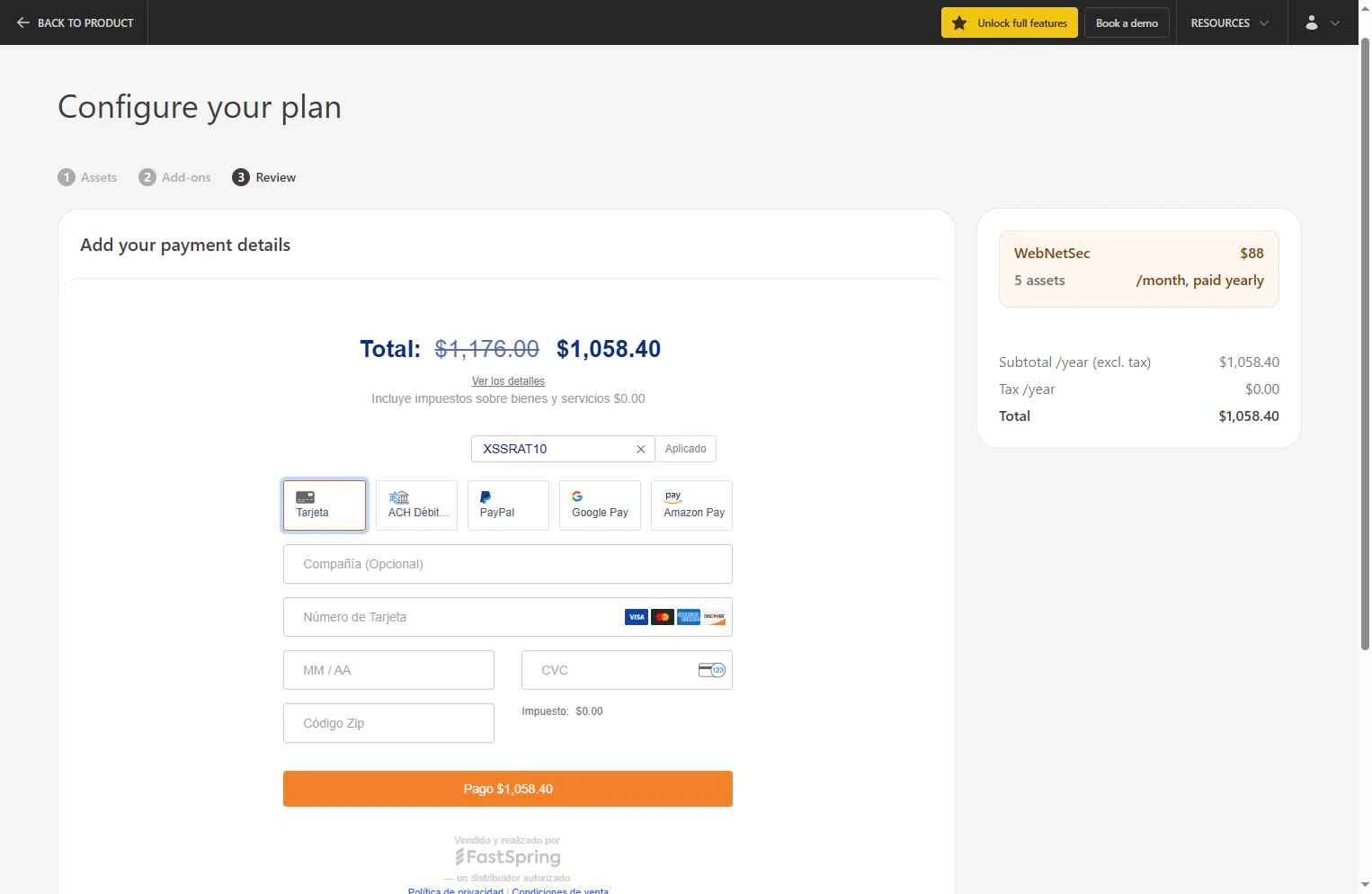Expand the RESOURCES dropdown chevron

click(x=1264, y=23)
